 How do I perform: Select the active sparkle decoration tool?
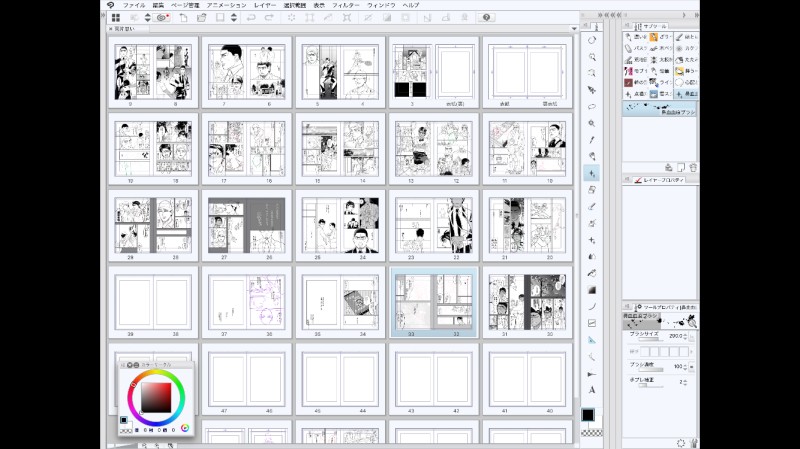tap(592, 173)
